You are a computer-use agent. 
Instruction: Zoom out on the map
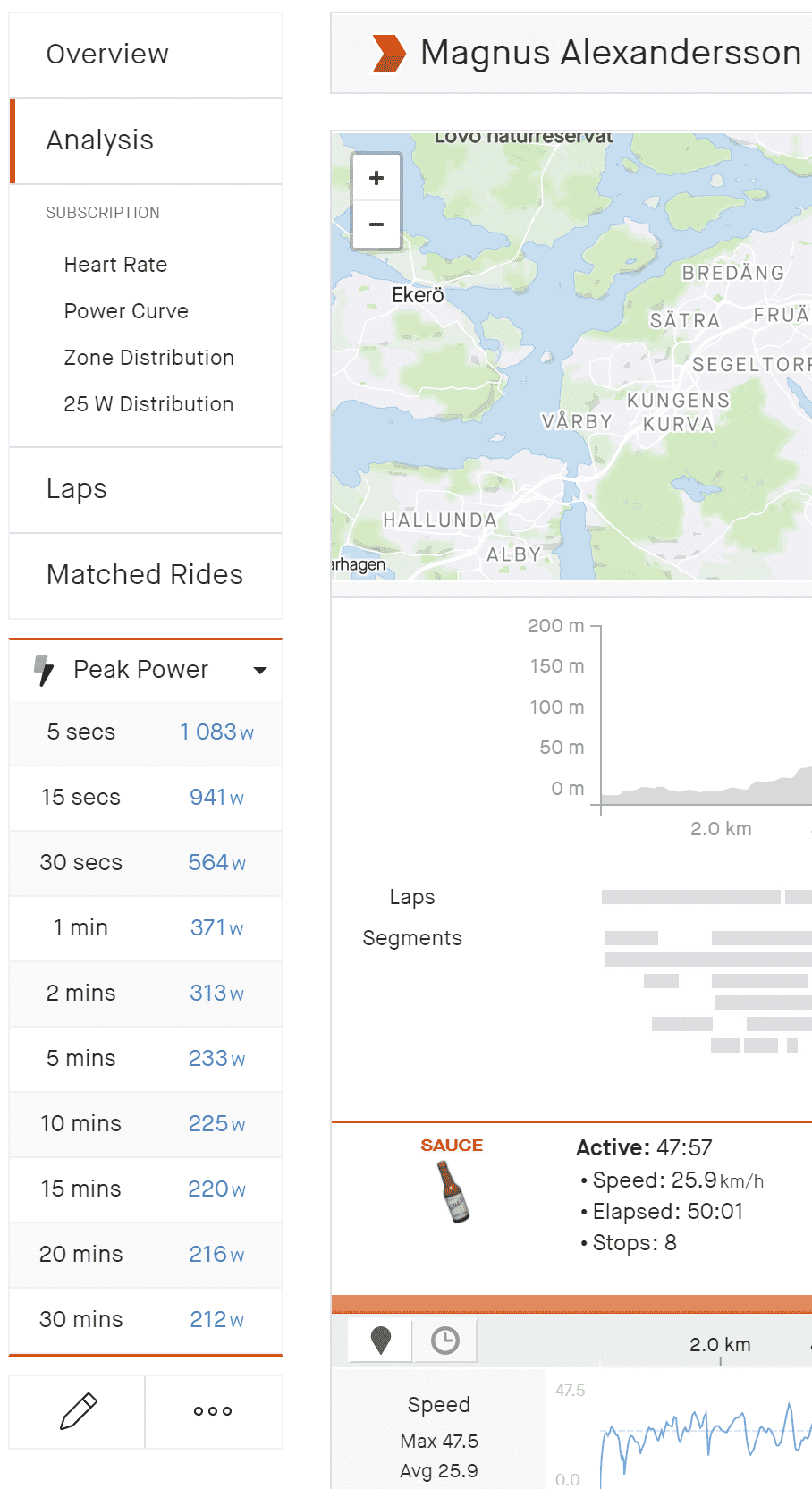pos(376,224)
